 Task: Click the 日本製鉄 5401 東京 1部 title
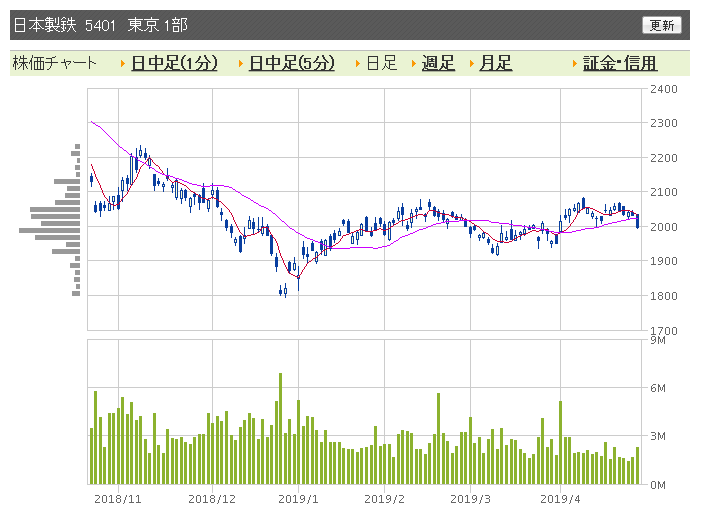101,25
